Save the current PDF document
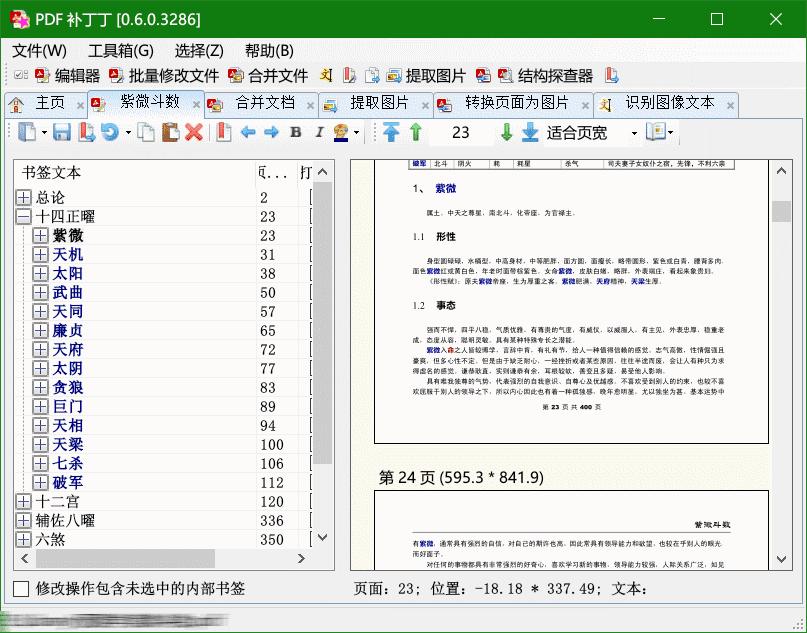807x633 pixels. (62, 133)
